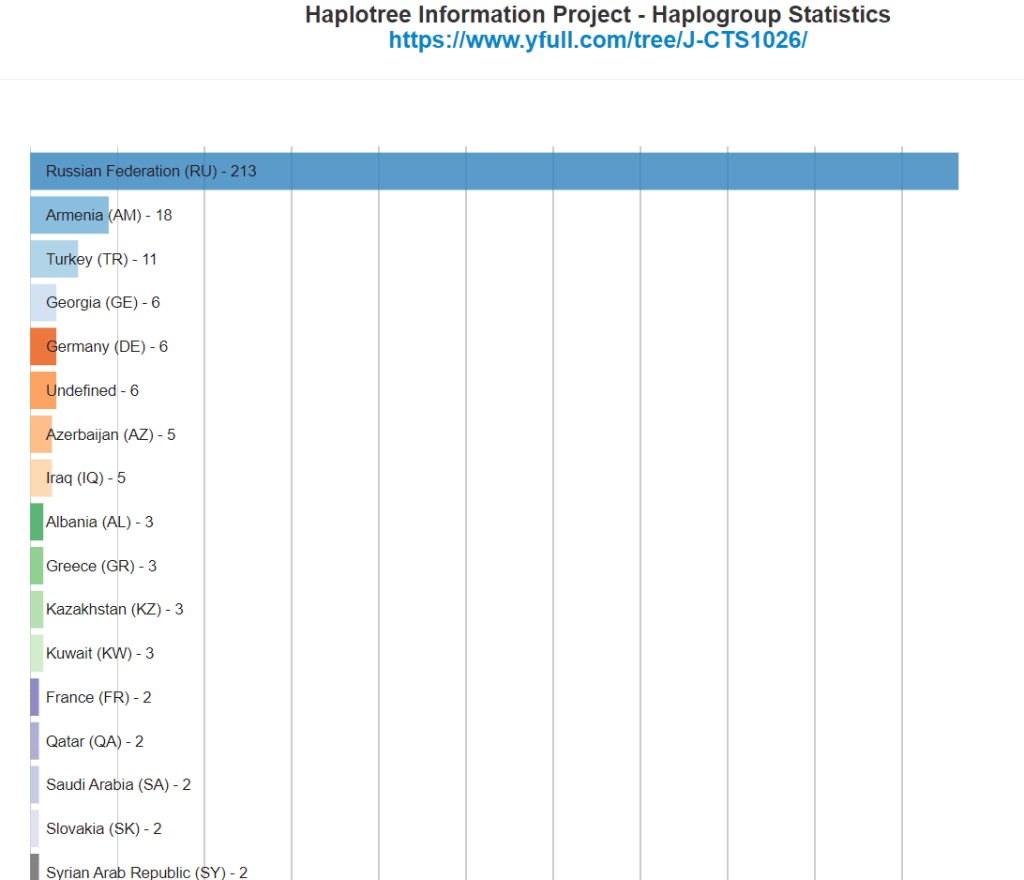Open the yfull.com J-CTS1026 tree link
Image resolution: width=1024 pixels, height=880 pixels.
point(597,41)
